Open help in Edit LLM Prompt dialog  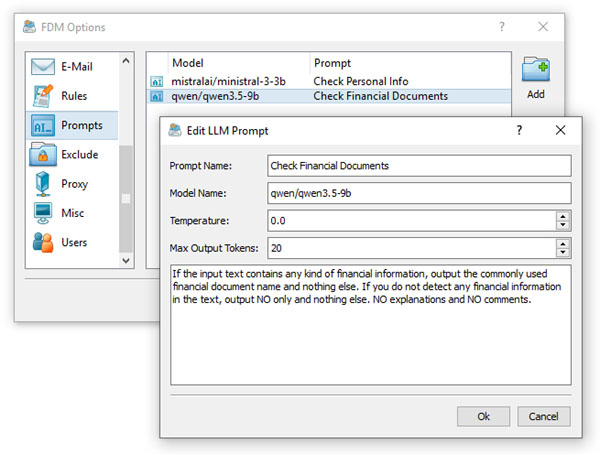[x=519, y=130]
